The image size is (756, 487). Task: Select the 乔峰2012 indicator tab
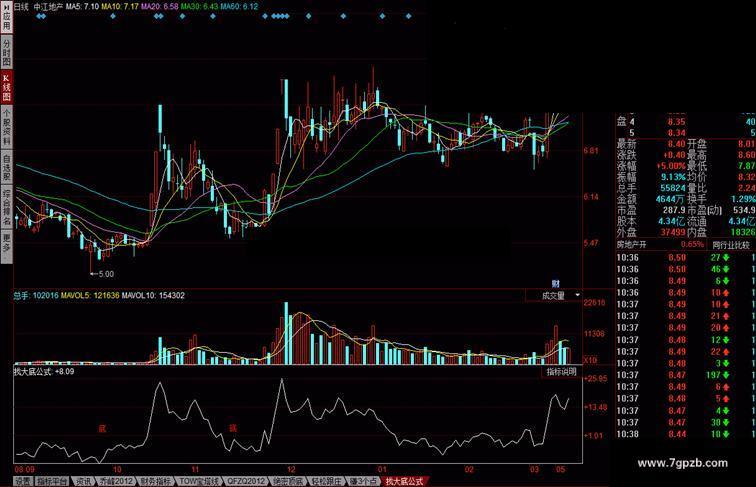(x=116, y=481)
